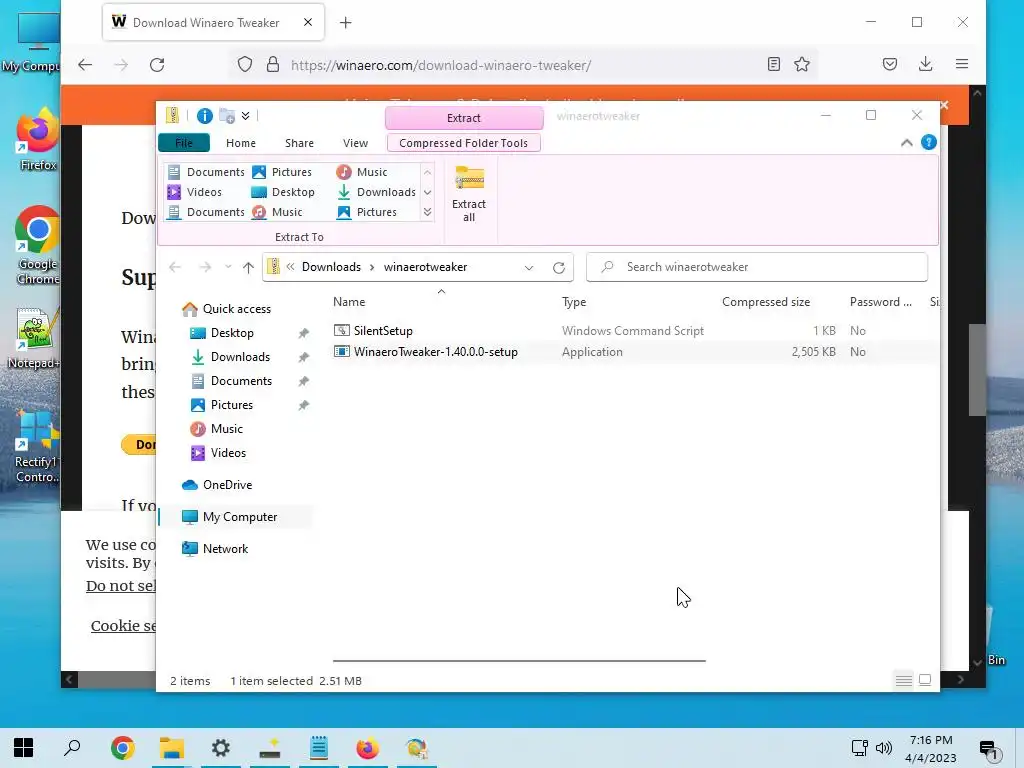Switch to Firefox on the taskbar
The image size is (1024, 768).
pyautogui.click(x=368, y=748)
